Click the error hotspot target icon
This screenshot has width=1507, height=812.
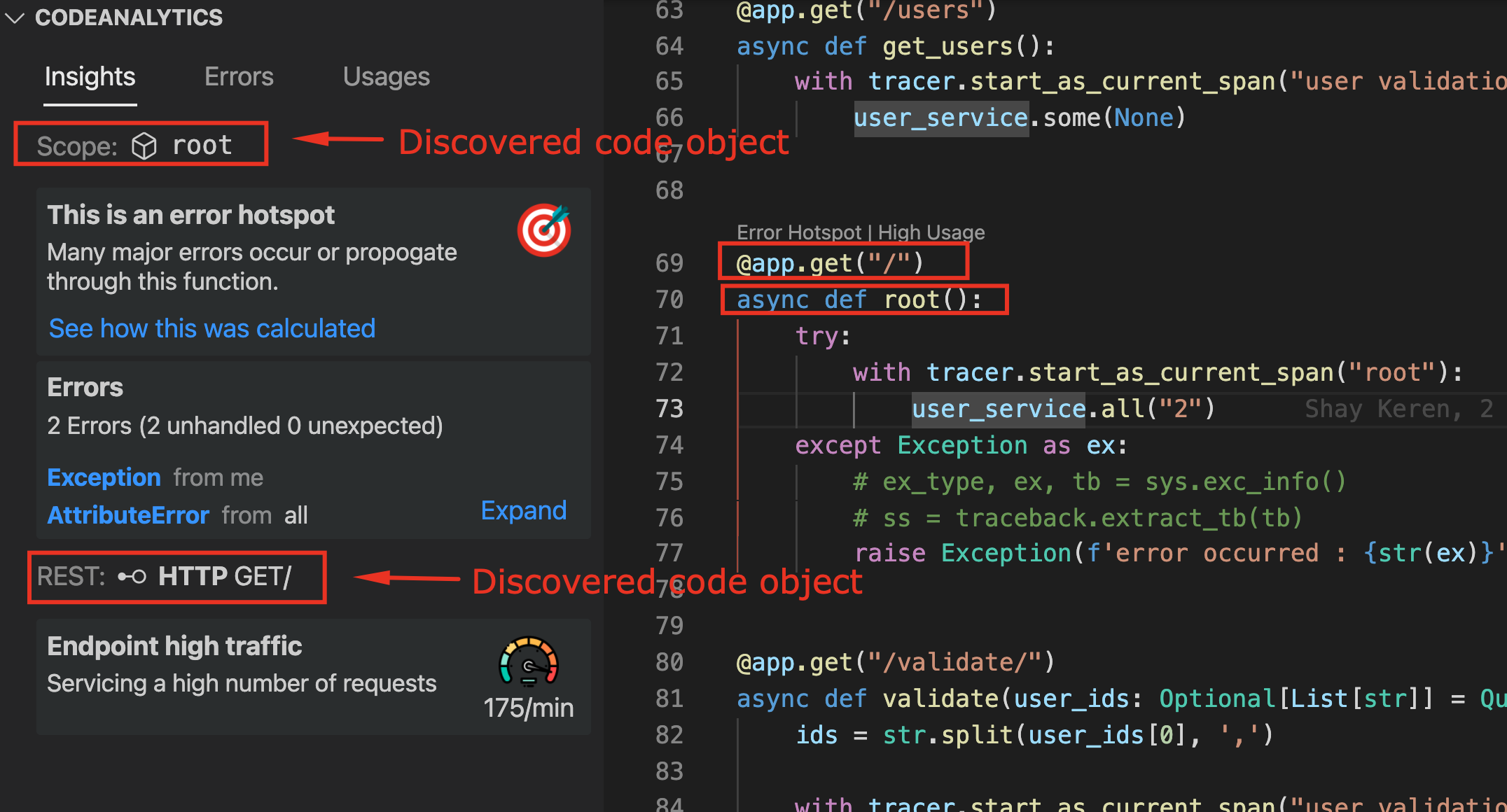(x=543, y=230)
